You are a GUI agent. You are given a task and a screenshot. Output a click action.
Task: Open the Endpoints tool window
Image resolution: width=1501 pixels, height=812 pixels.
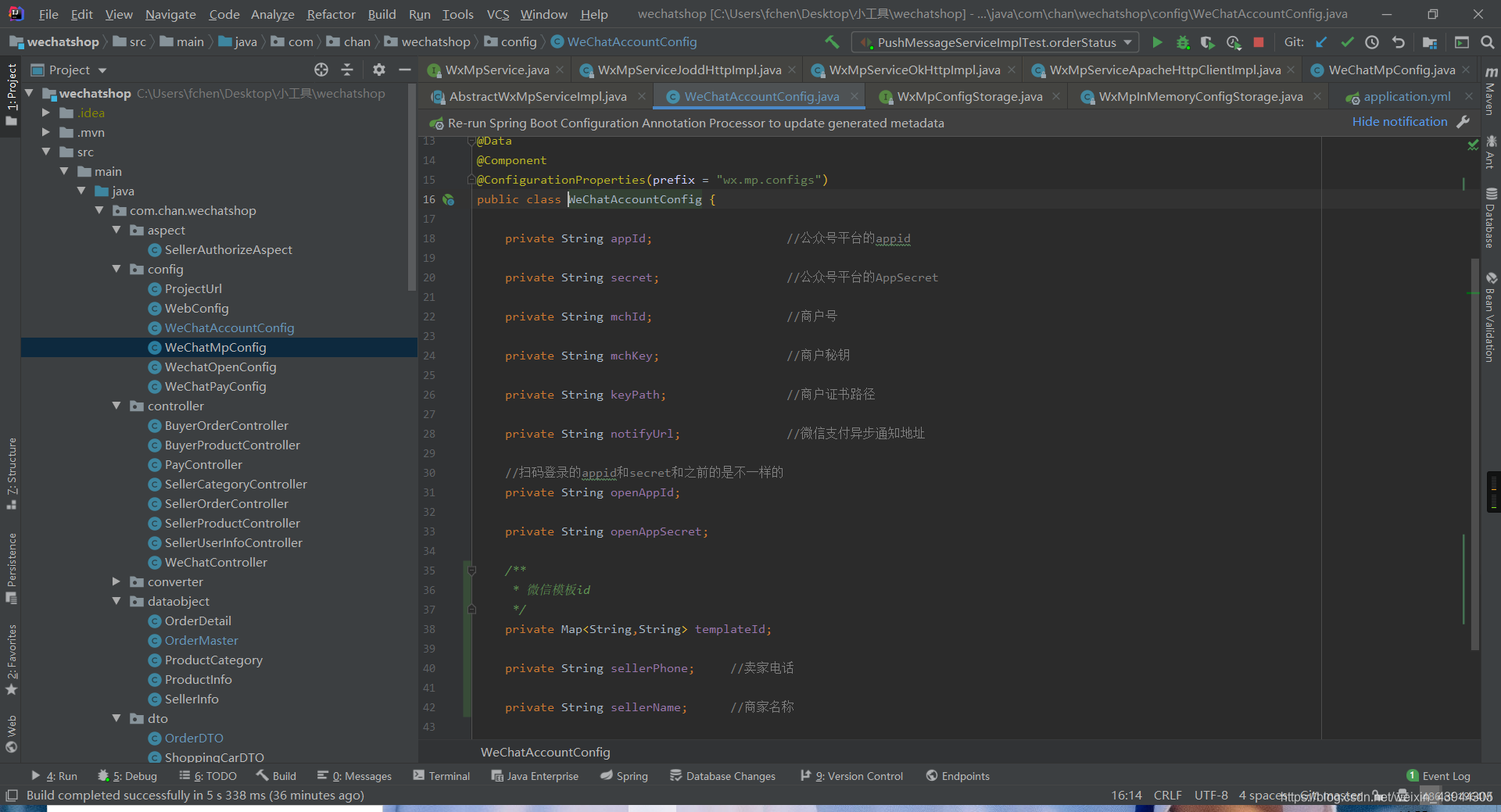[958, 776]
